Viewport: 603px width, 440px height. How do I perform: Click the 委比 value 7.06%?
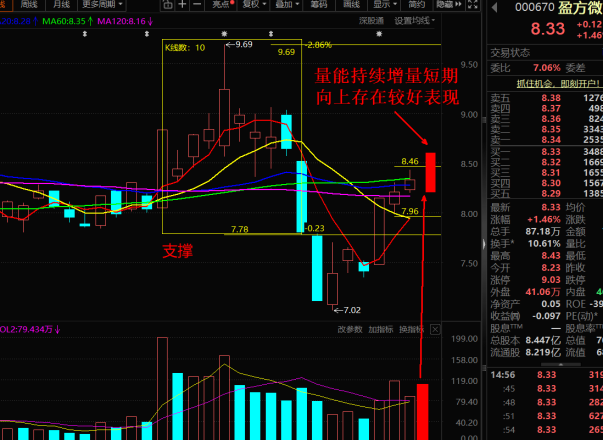tap(547, 68)
